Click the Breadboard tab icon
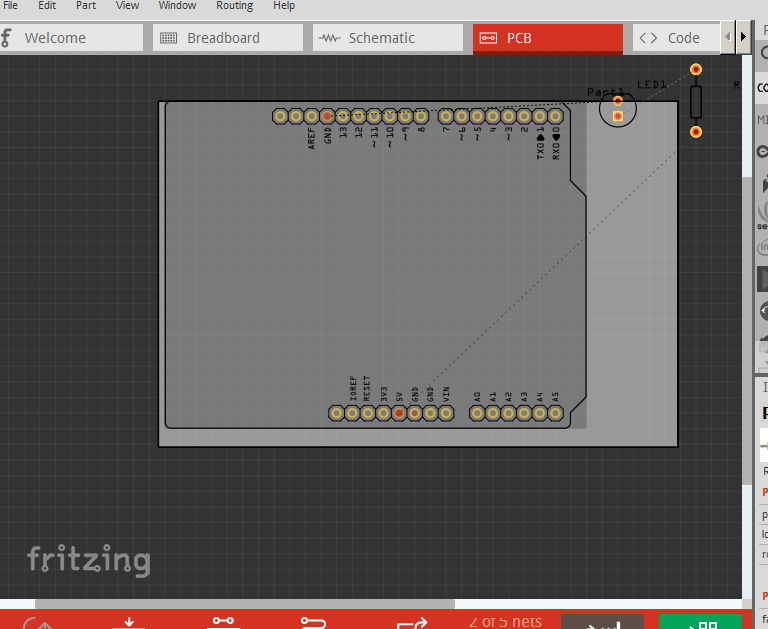Image resolution: width=768 pixels, height=629 pixels. [x=168, y=38]
